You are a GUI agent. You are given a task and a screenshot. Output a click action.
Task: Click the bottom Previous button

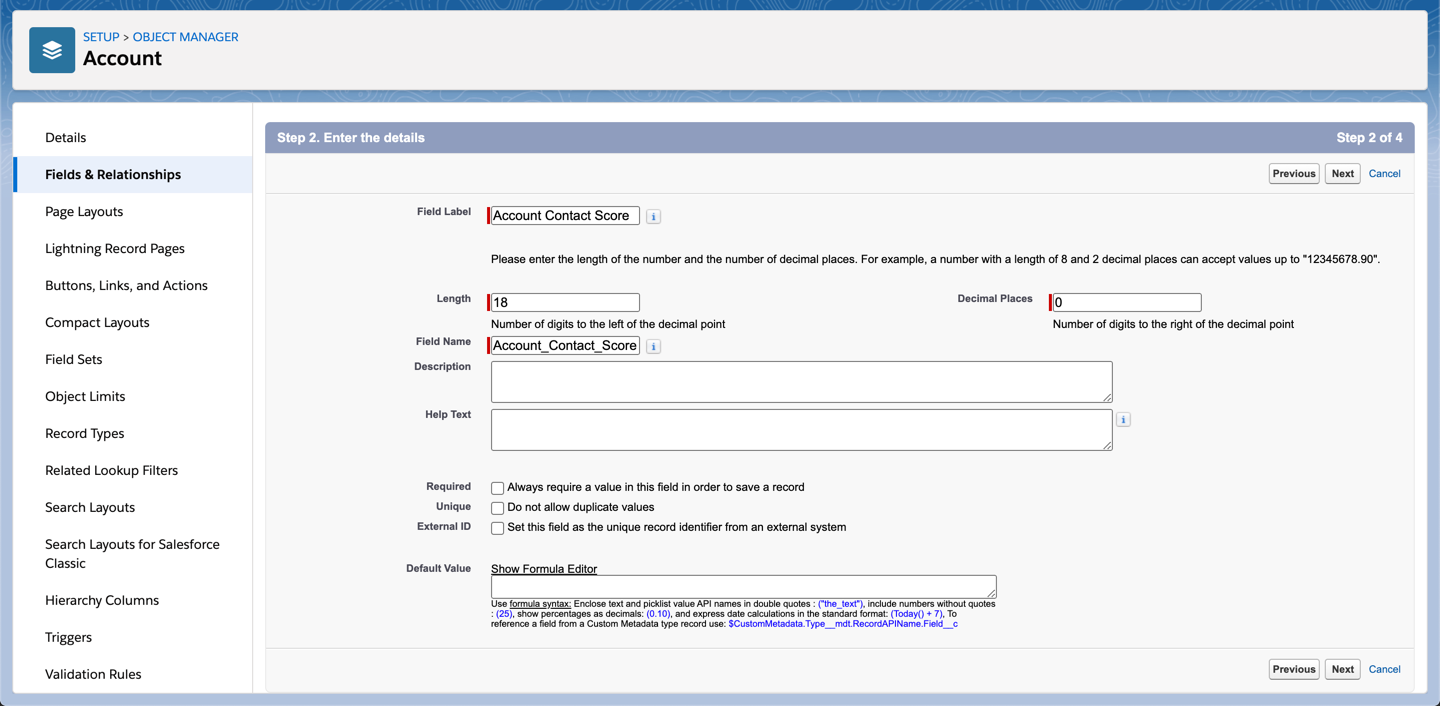tap(1293, 670)
